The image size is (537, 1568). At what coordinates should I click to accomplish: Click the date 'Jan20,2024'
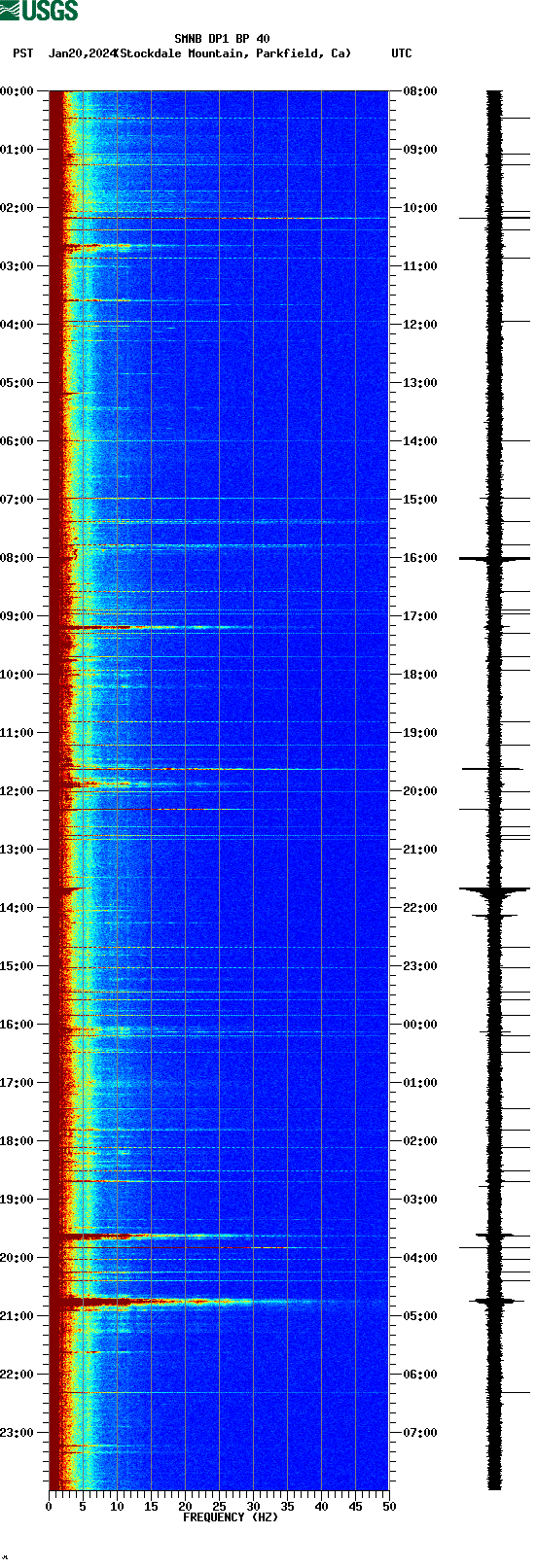(x=81, y=53)
